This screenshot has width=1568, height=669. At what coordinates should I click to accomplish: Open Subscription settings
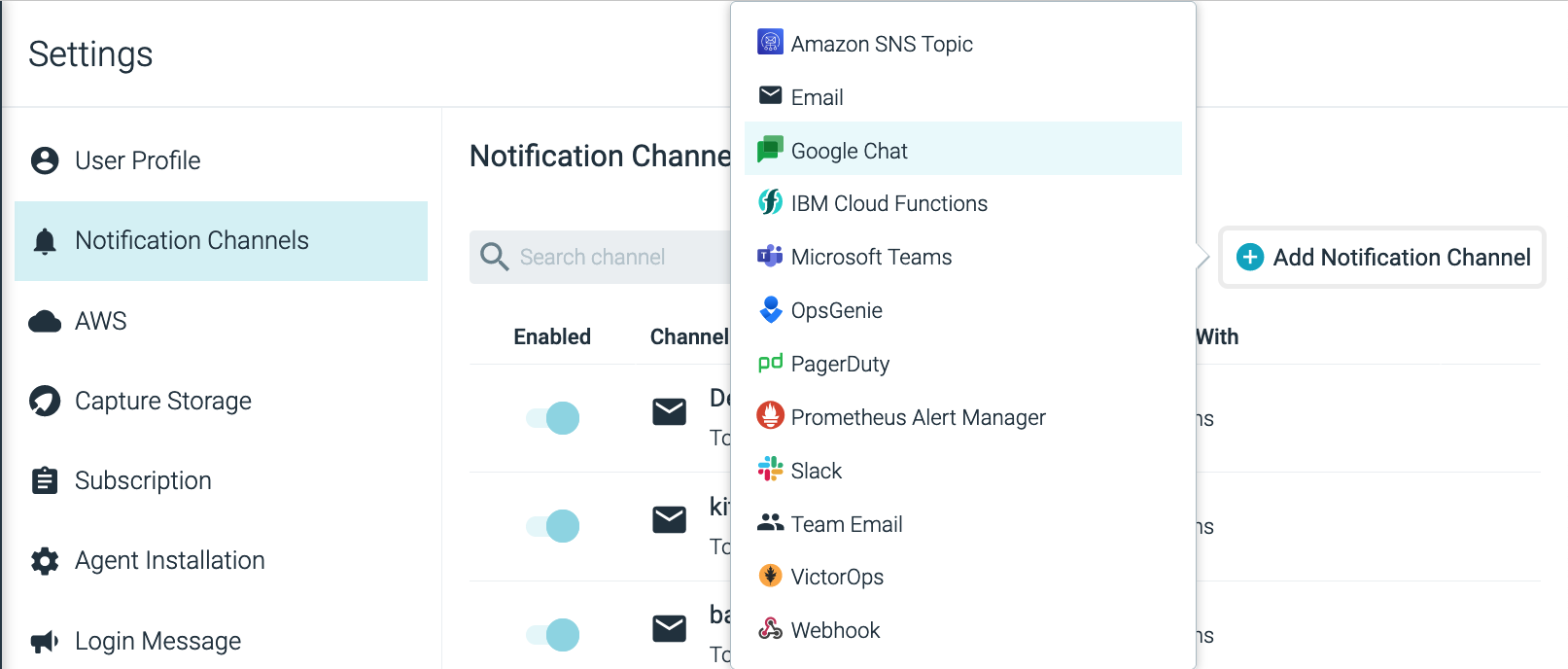click(x=222, y=480)
